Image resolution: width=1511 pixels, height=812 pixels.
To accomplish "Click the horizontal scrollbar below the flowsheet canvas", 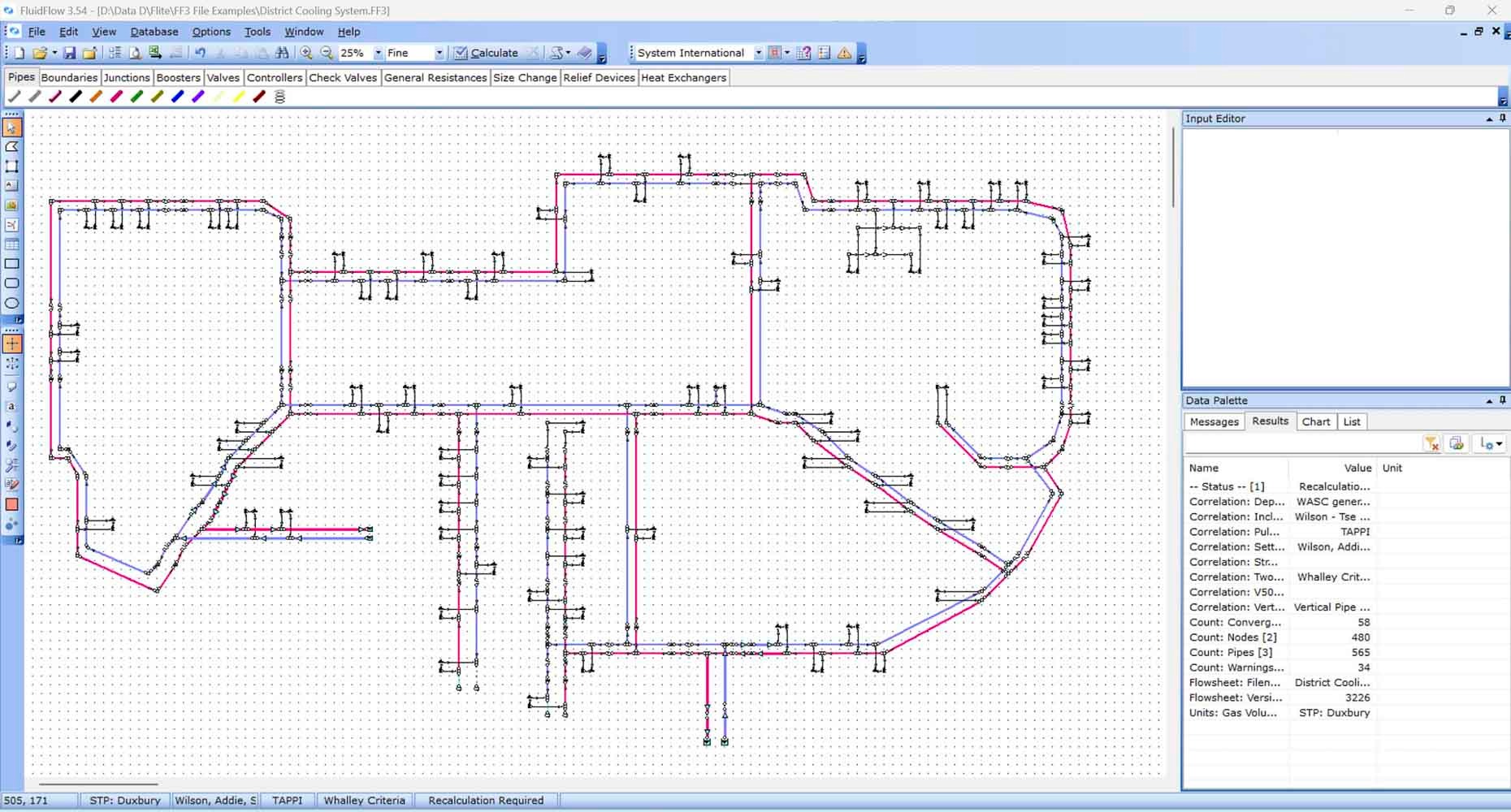I will [x=98, y=784].
